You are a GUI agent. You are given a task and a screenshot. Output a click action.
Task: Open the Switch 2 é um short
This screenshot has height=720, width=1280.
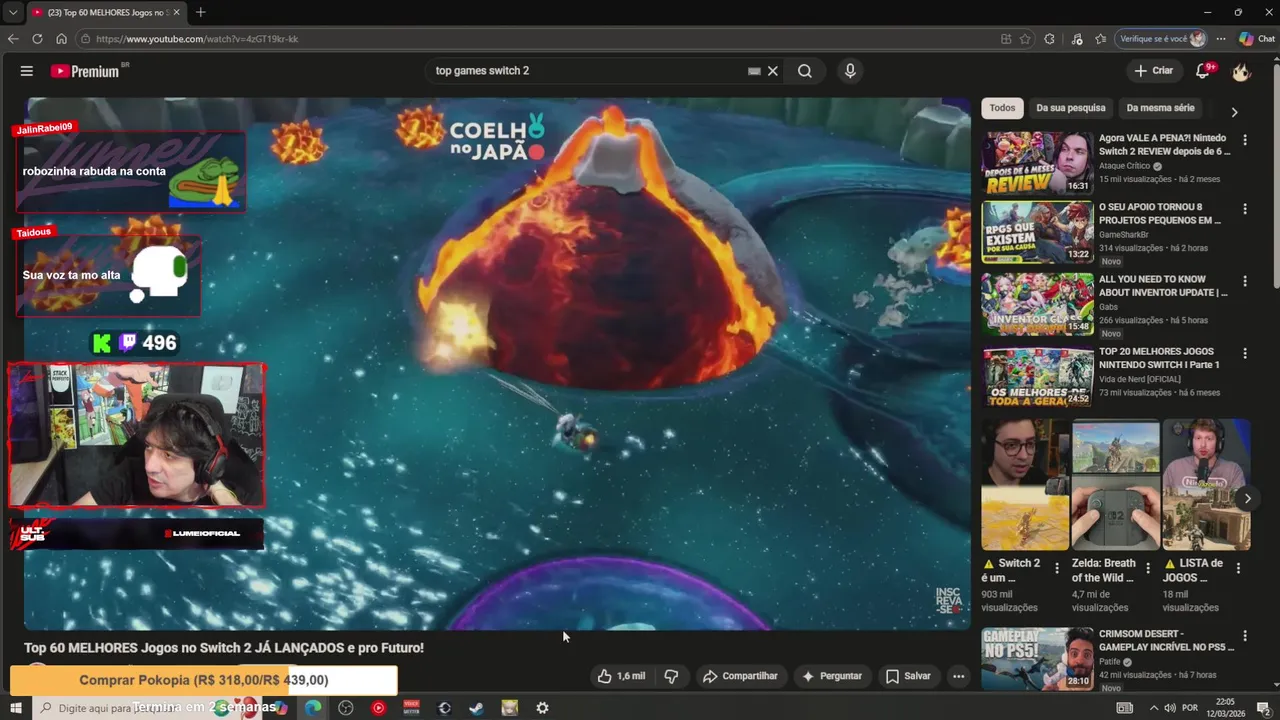click(1025, 485)
